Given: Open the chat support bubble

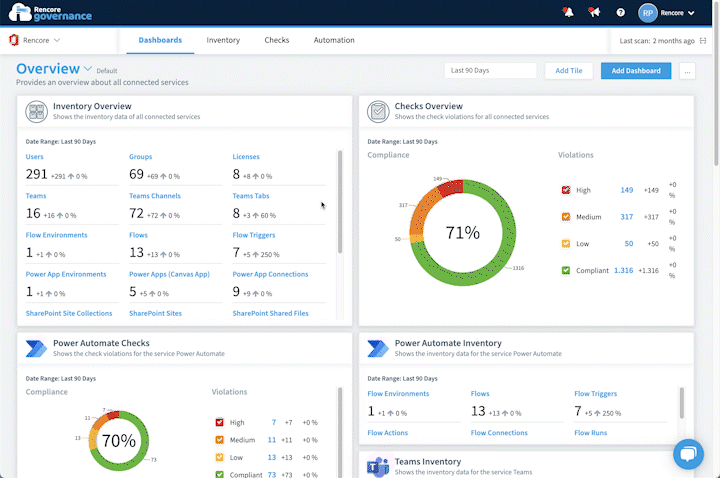Looking at the screenshot, I should pos(688,454).
